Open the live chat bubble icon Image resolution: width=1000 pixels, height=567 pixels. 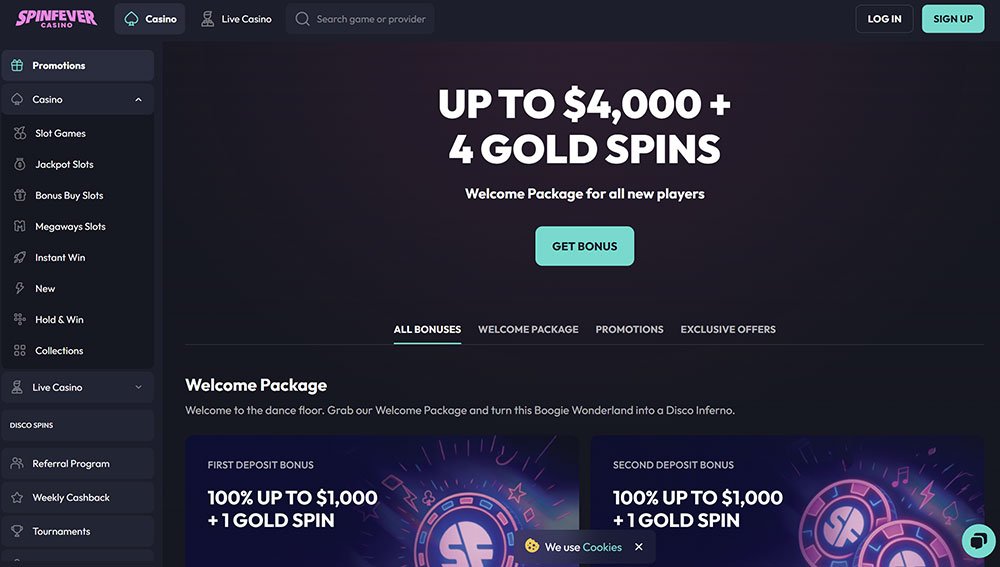coord(978,541)
